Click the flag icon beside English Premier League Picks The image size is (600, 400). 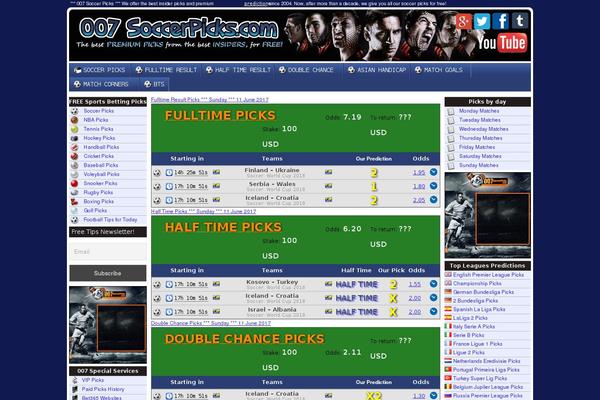click(x=448, y=275)
